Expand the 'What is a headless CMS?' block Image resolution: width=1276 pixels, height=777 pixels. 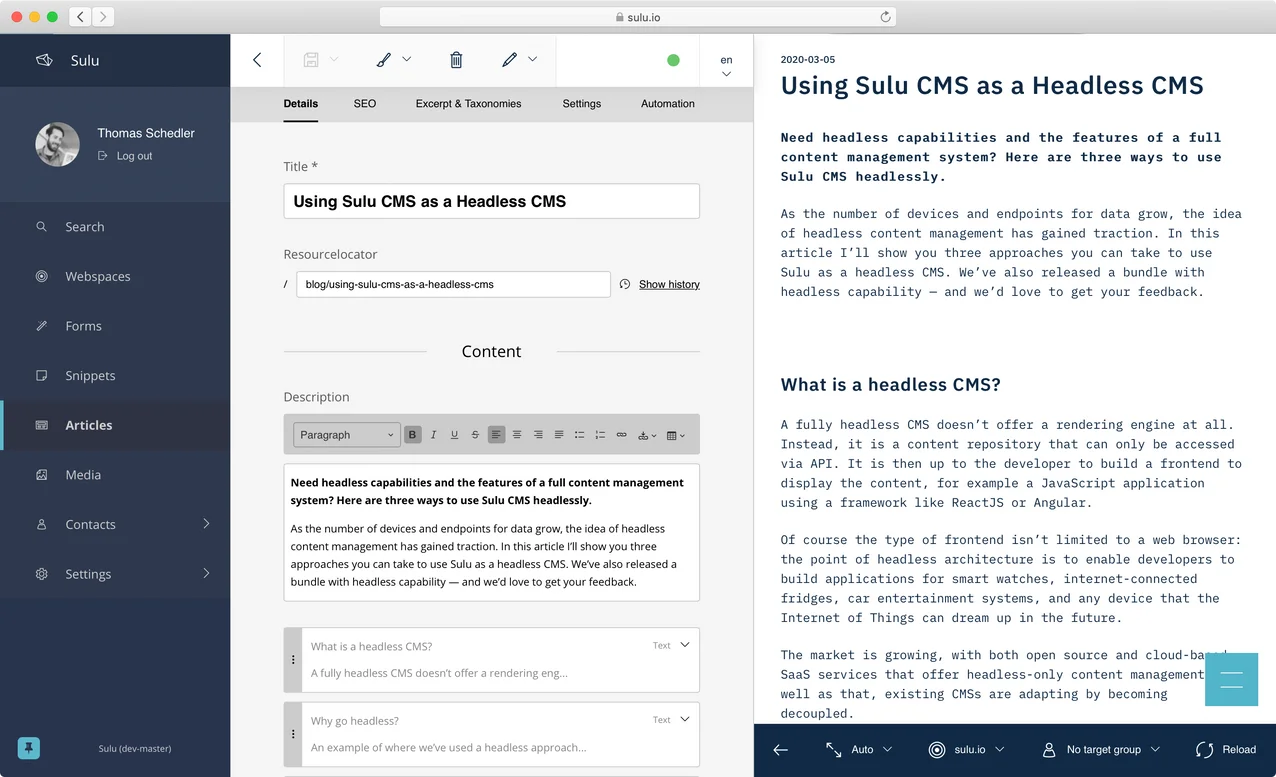[x=685, y=645]
